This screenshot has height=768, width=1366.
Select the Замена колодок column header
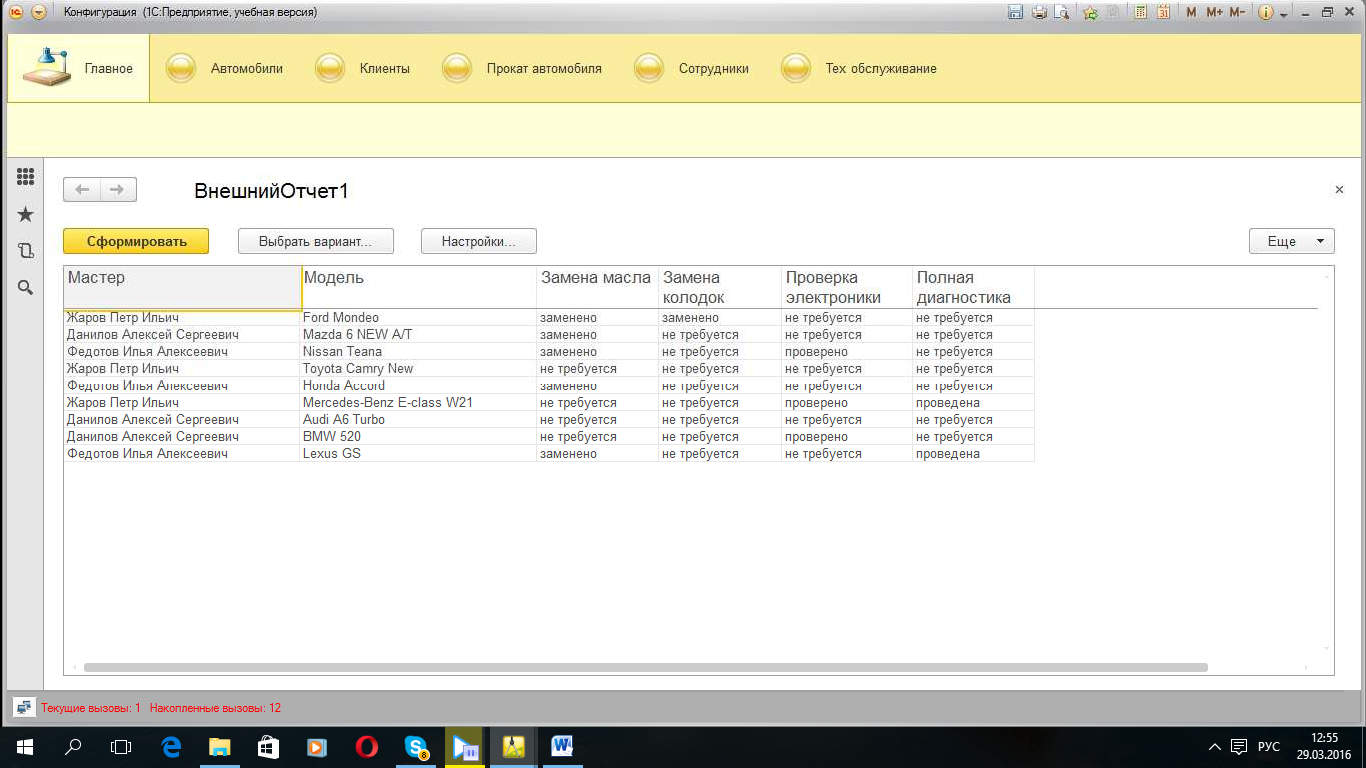click(x=720, y=287)
